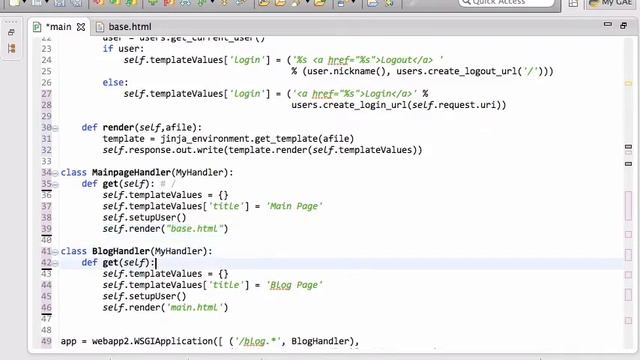Click 'jinja_environment.get_template(afile)' text

tap(257, 139)
